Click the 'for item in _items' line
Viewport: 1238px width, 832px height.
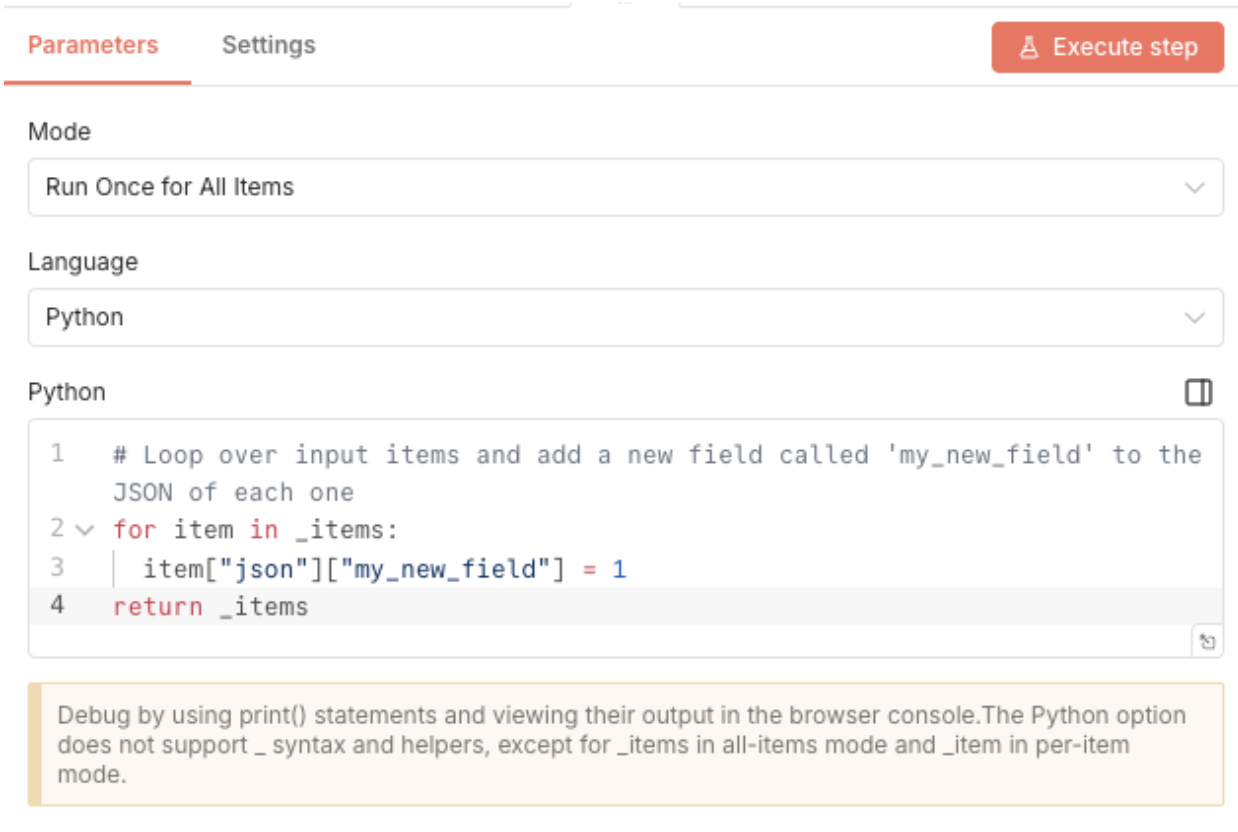point(255,530)
